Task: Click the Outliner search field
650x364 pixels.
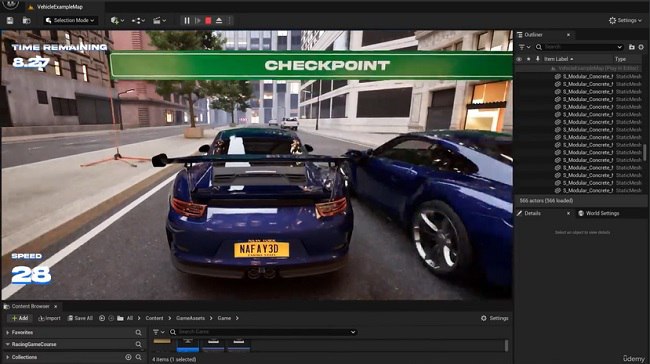Action: click(x=579, y=47)
